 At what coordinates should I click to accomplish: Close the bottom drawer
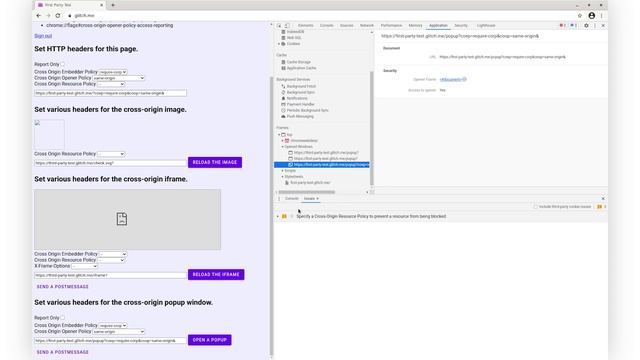603,199
